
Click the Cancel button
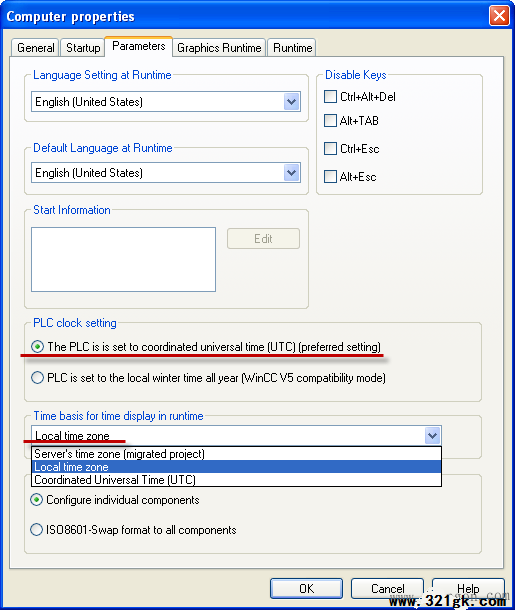[387, 589]
